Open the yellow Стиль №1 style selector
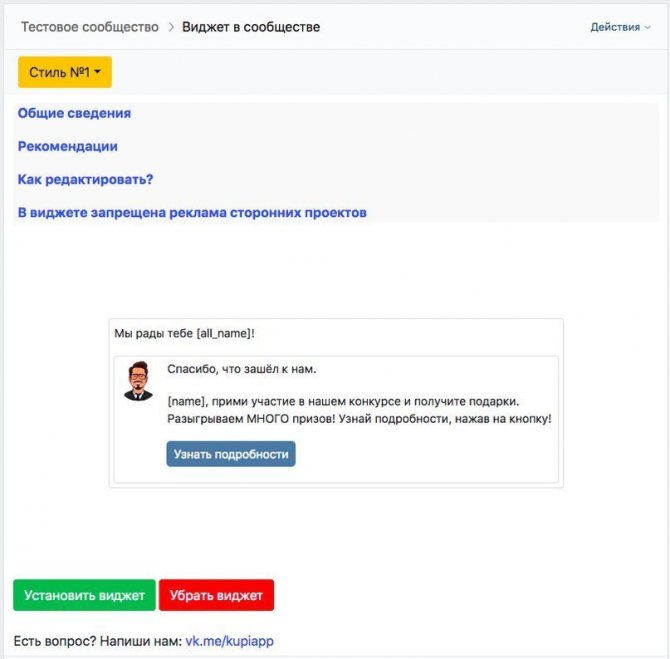The image size is (670, 659). coord(65,72)
